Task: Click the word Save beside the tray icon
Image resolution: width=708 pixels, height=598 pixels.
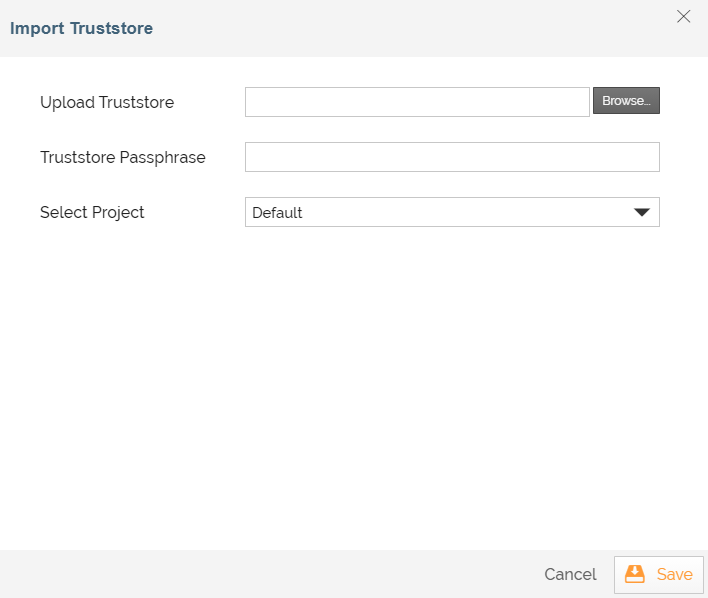Action: [675, 574]
